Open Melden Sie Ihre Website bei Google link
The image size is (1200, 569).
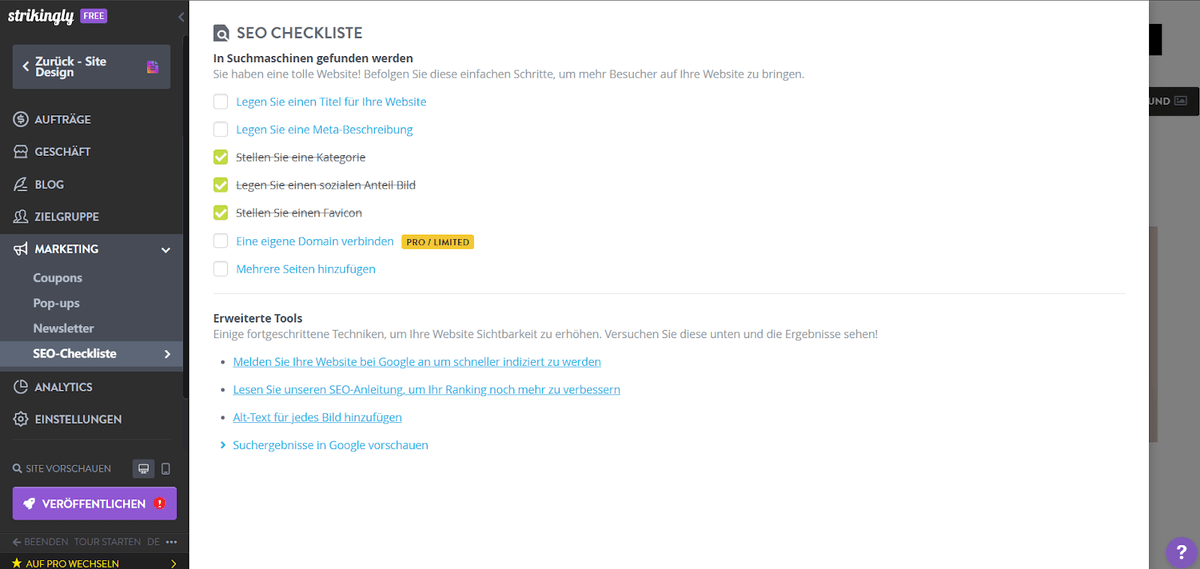[x=417, y=361]
